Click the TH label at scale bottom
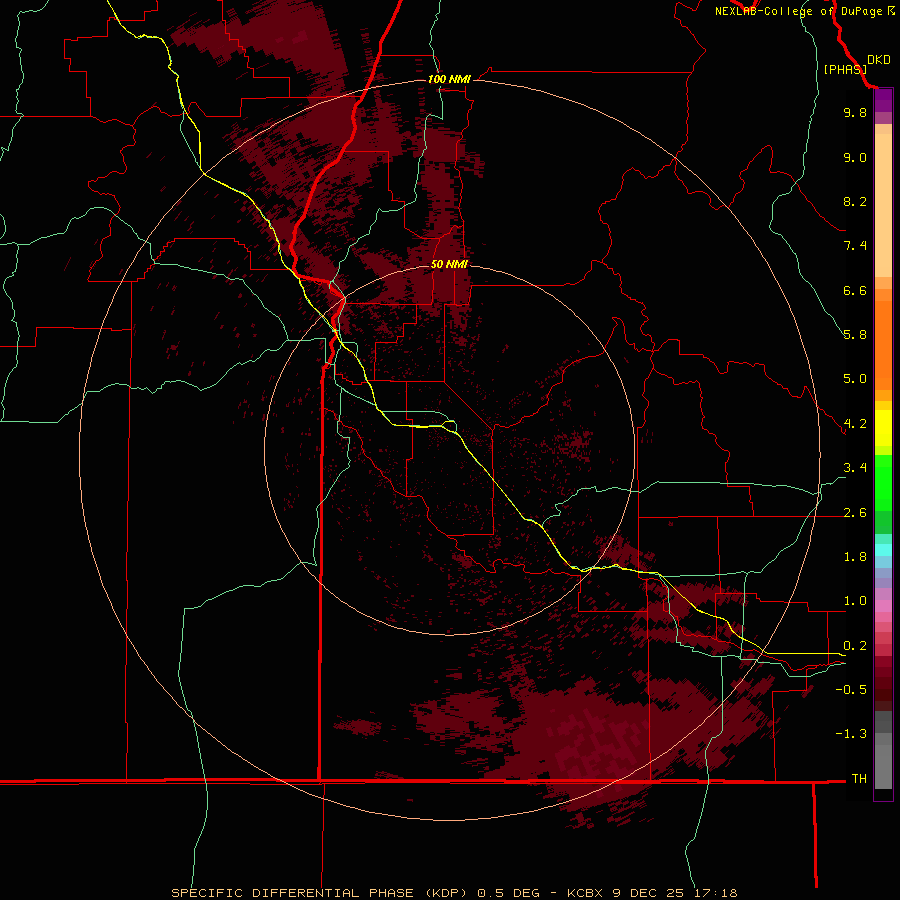 tap(859, 779)
